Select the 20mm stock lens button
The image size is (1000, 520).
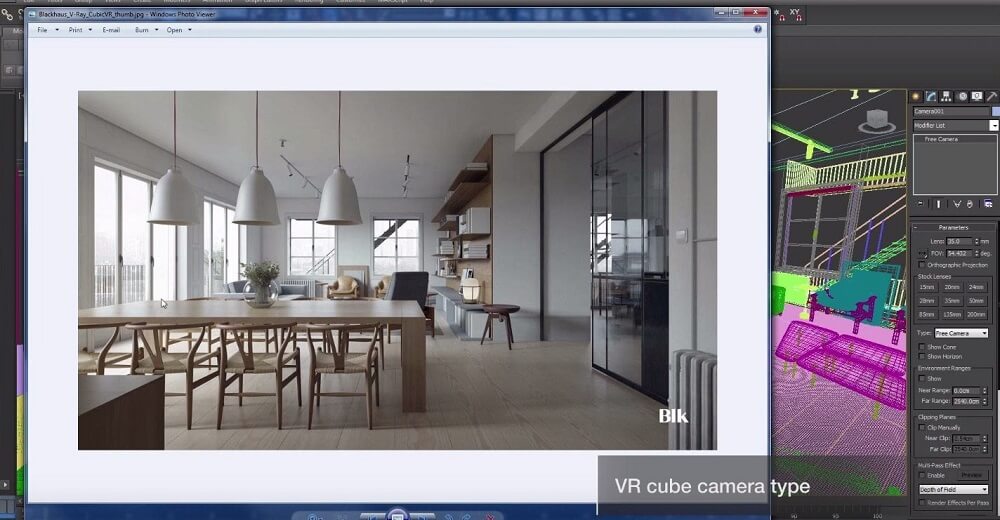tap(952, 288)
